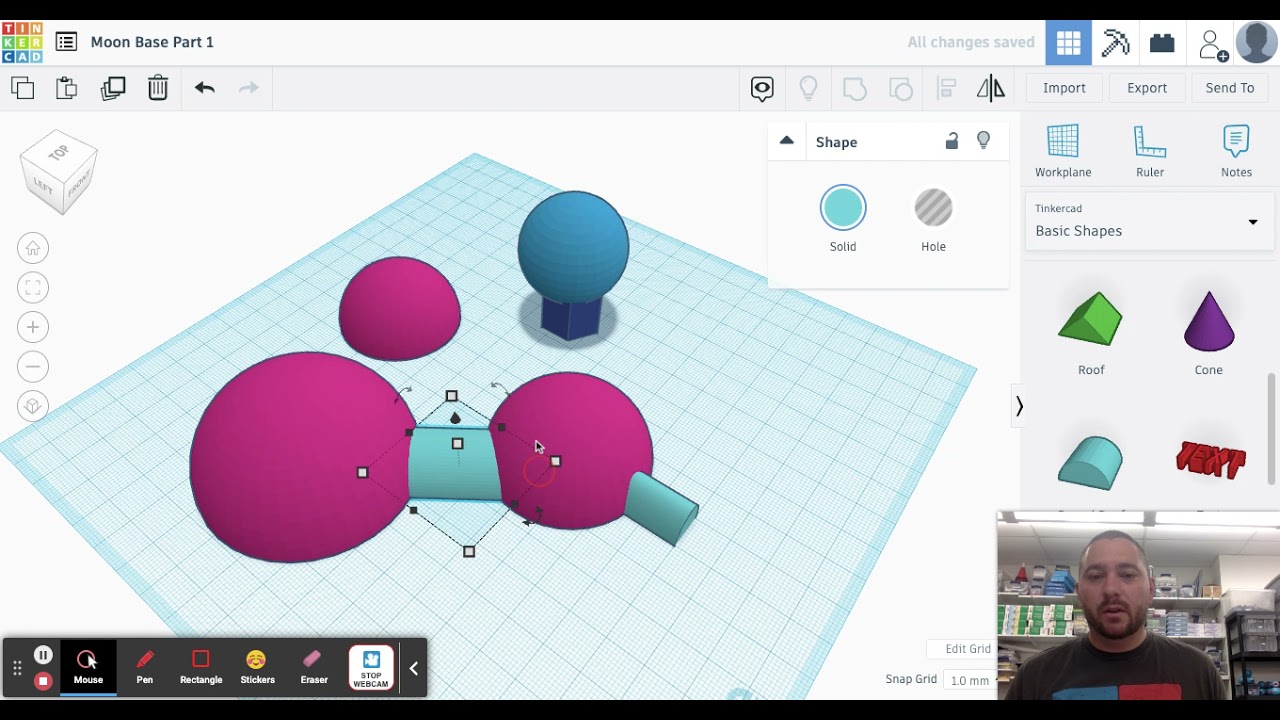This screenshot has width=1280, height=720.
Task: Click the selected shape's height handle
Action: tap(457, 443)
